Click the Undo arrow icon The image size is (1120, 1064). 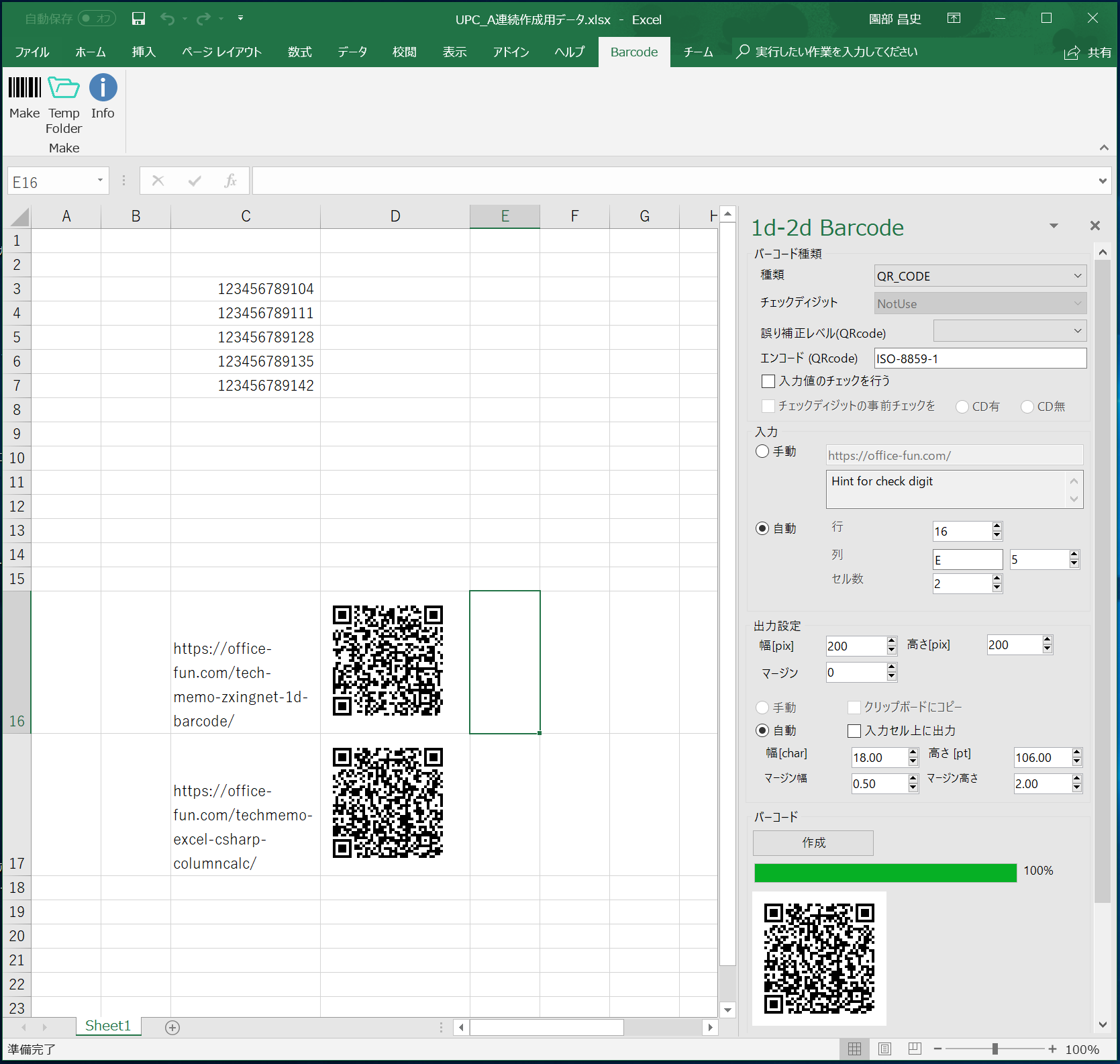[x=167, y=19]
